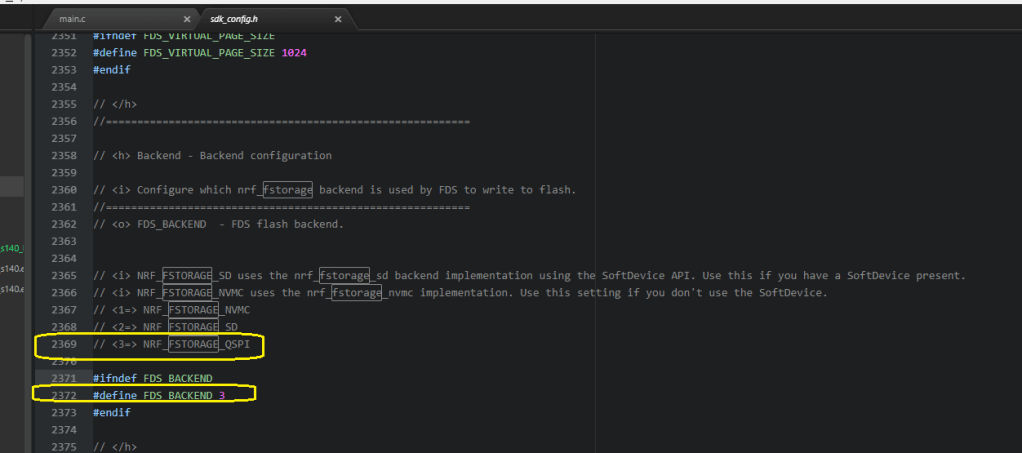Viewport: 1022px width, 453px height.
Task: Open the green s140 file in sidebar
Action: (x=11, y=248)
